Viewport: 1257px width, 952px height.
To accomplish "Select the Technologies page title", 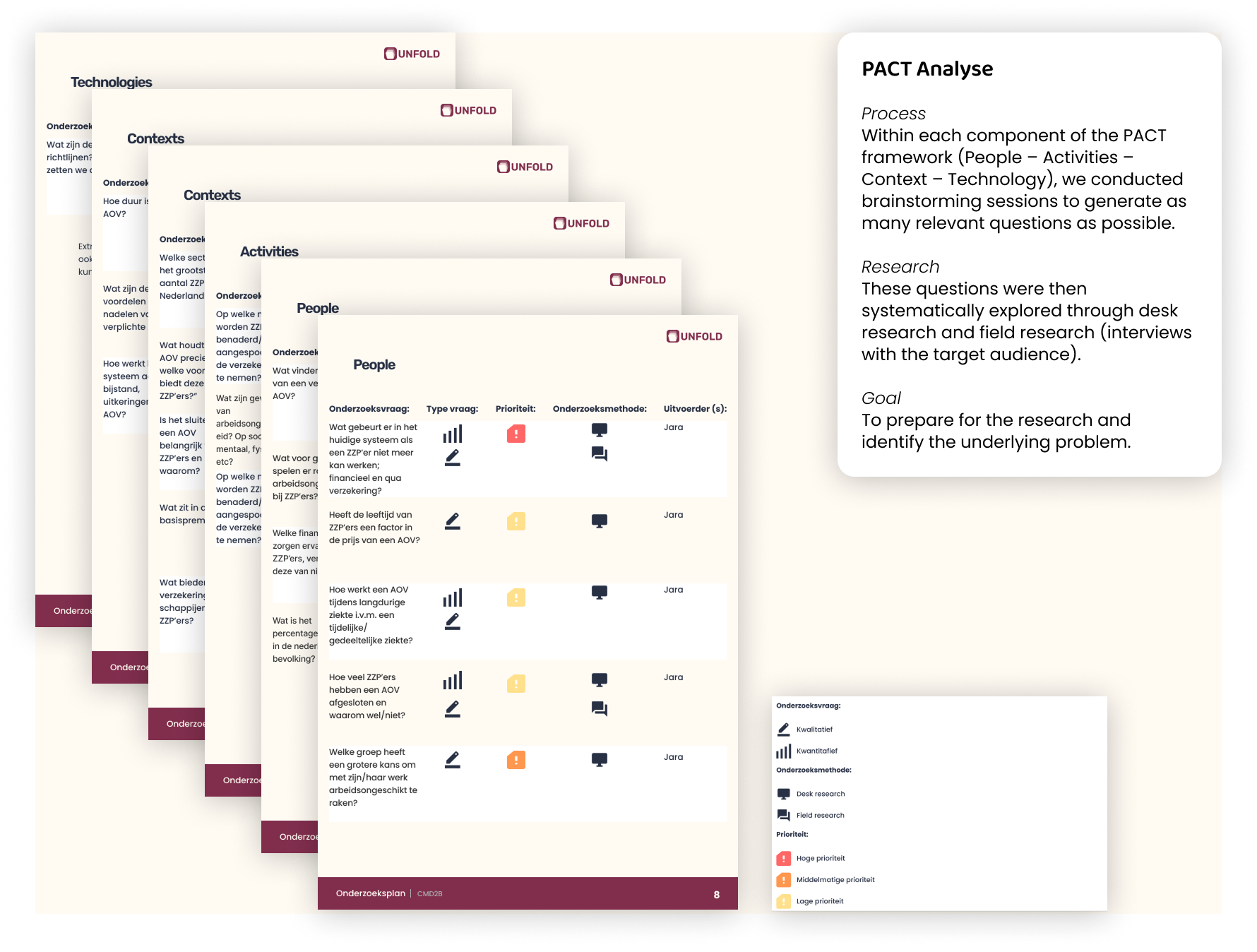I will [112, 82].
